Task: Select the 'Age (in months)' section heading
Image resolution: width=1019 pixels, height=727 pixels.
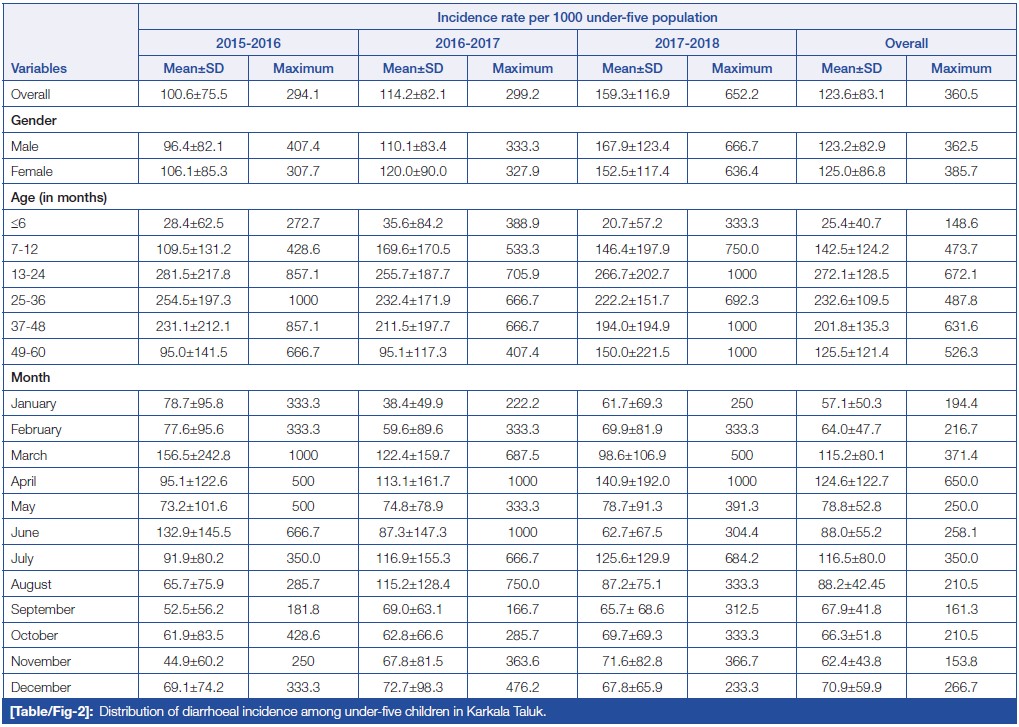Action: [59, 198]
